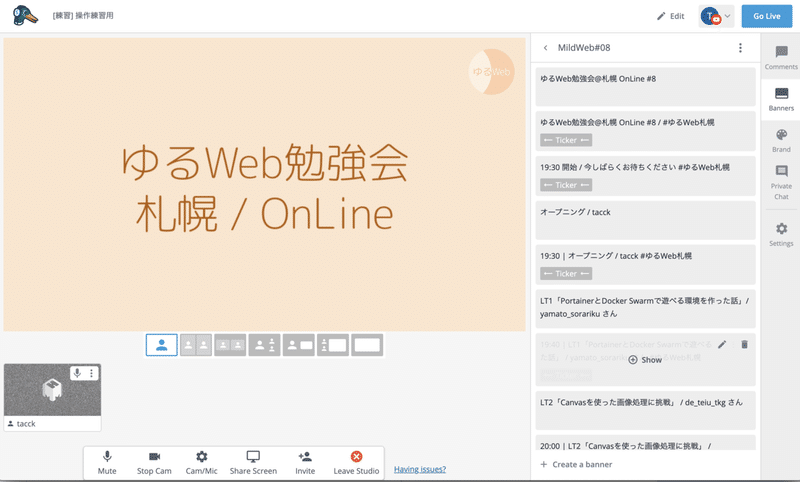
Task: Stop the camera
Action: [154, 463]
